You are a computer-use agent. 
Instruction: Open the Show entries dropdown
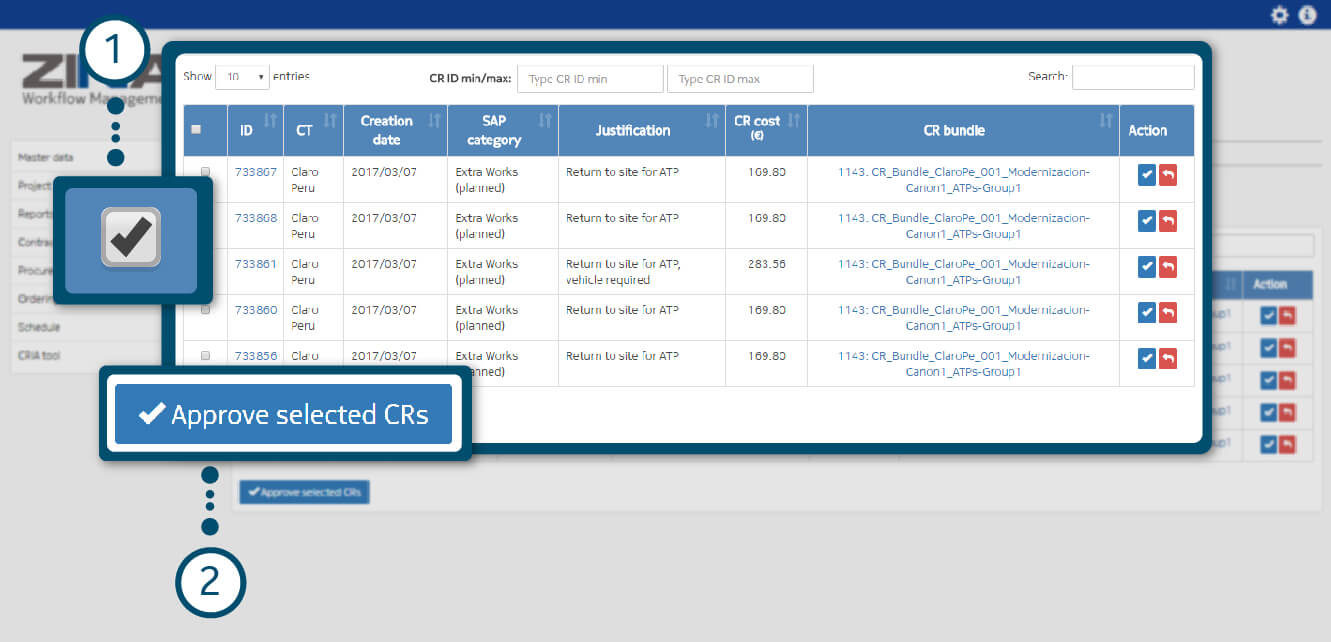(x=242, y=77)
